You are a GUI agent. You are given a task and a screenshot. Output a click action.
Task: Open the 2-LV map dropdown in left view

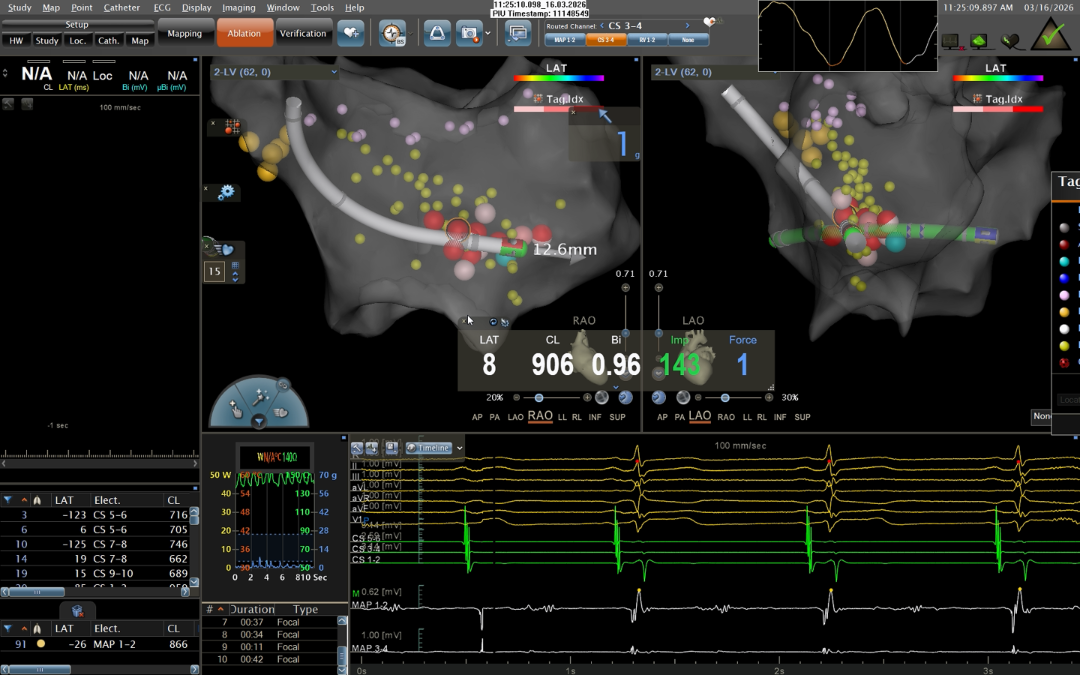(334, 72)
